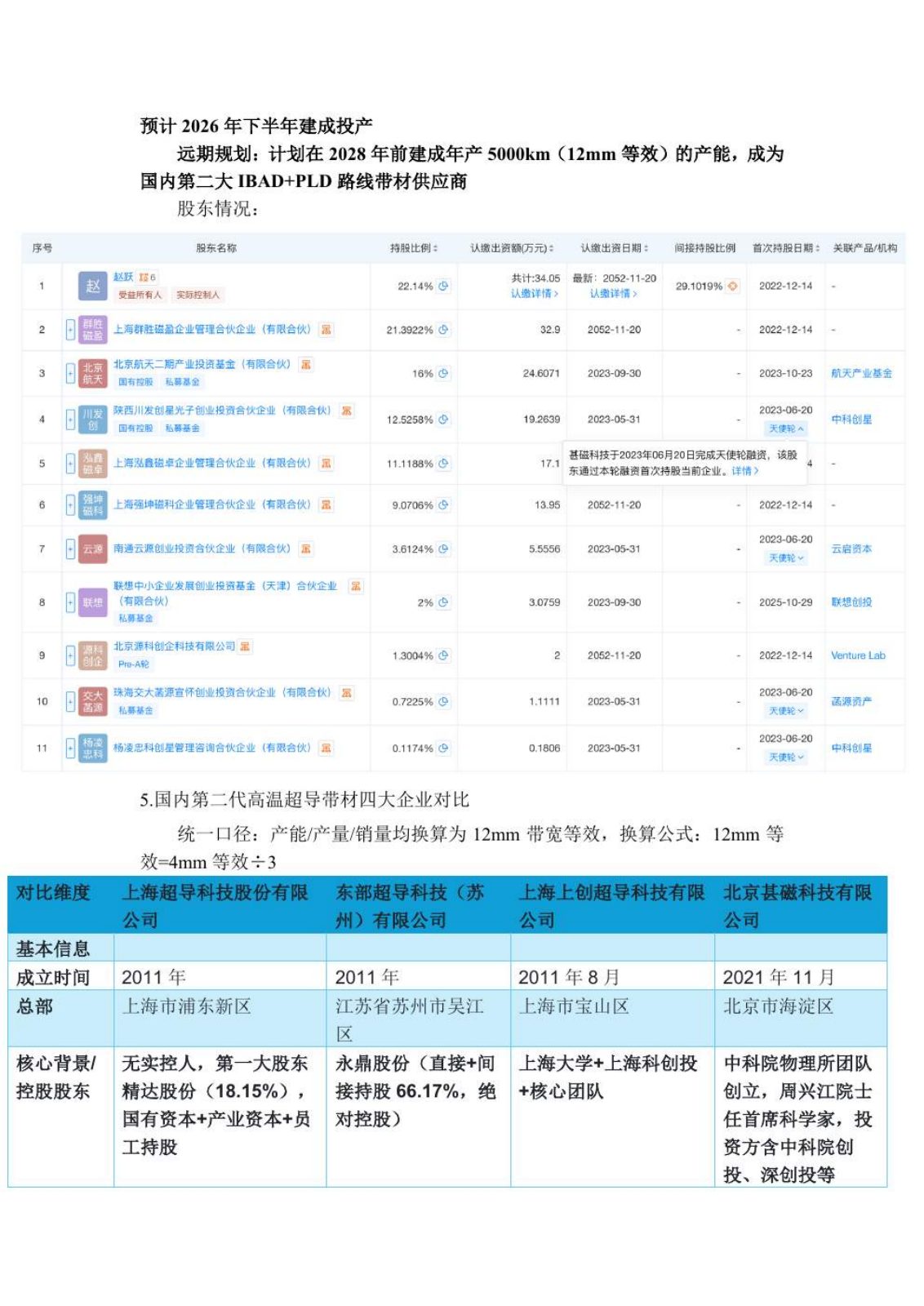Image resolution: width=924 pixels, height=1306 pixels.
Task: Open 认缴详情 link under 最新: 2052-11-20
Action: pos(614,294)
